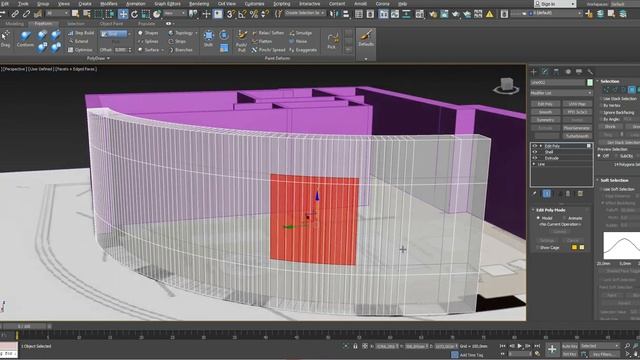Open the Hierarchy panel icon
The width and height of the screenshot is (640, 360).
pos(556,72)
